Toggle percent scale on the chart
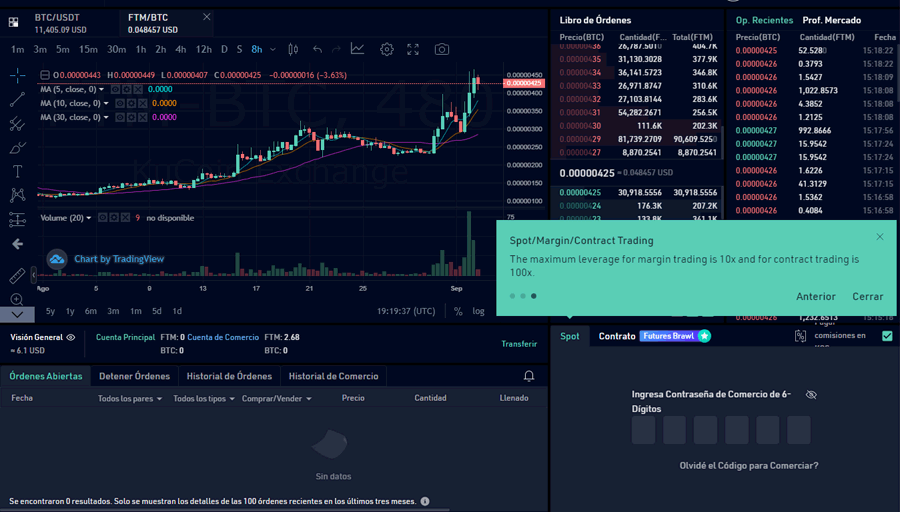900x512 pixels. coord(457,311)
